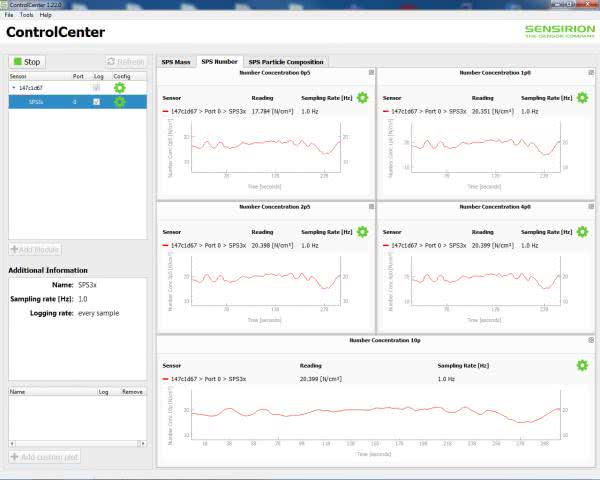Open the File menu

[9, 15]
